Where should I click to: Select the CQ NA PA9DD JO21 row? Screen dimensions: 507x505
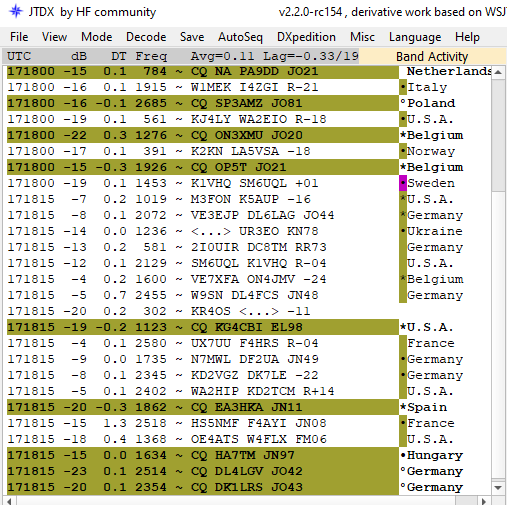click(x=203, y=71)
